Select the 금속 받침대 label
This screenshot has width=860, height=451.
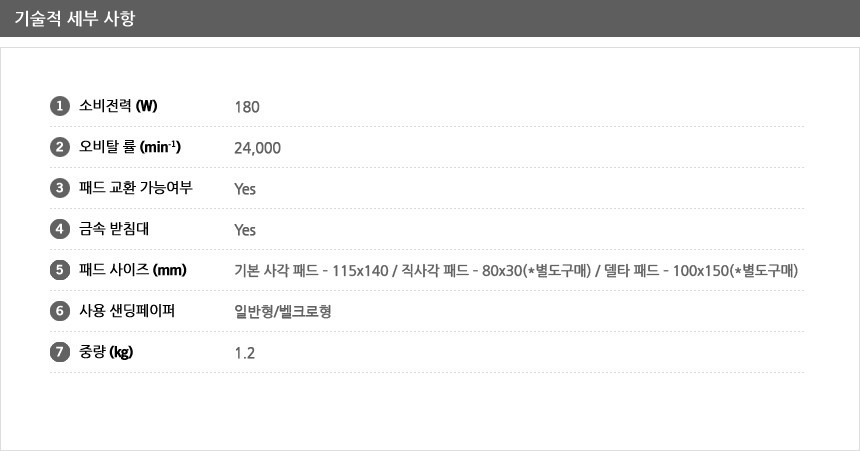(114, 229)
